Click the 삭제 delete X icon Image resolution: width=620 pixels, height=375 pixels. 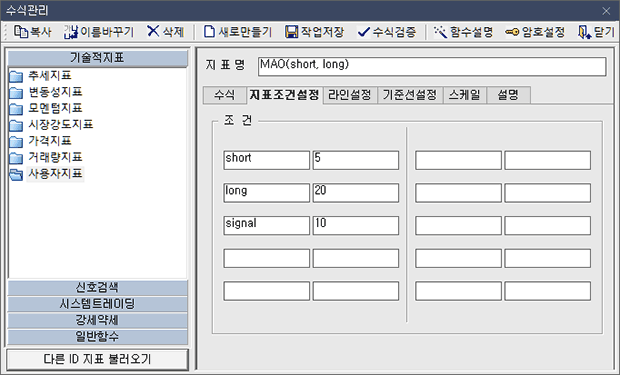(153, 31)
